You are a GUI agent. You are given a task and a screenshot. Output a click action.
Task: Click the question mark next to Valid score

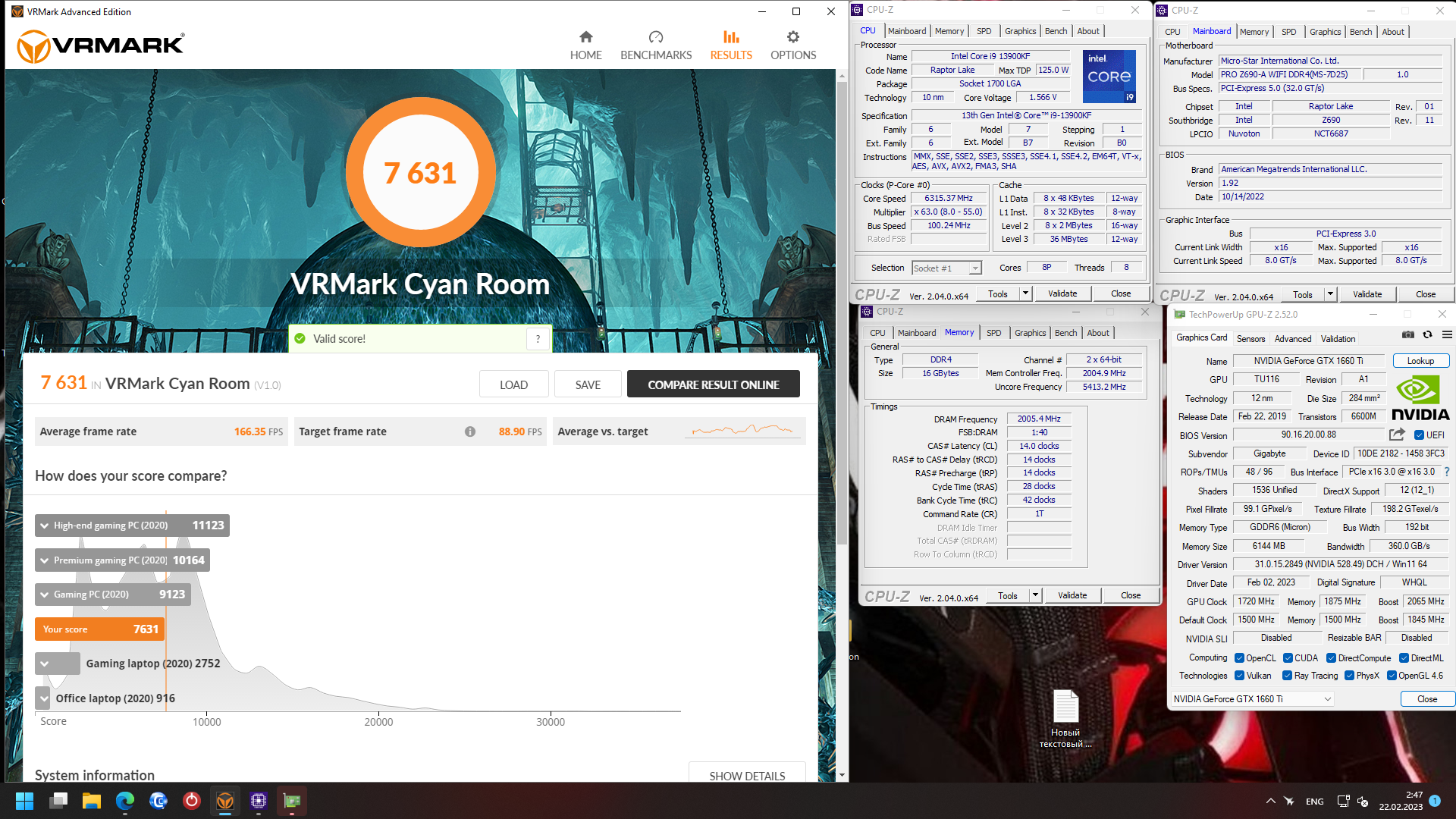[x=538, y=339]
